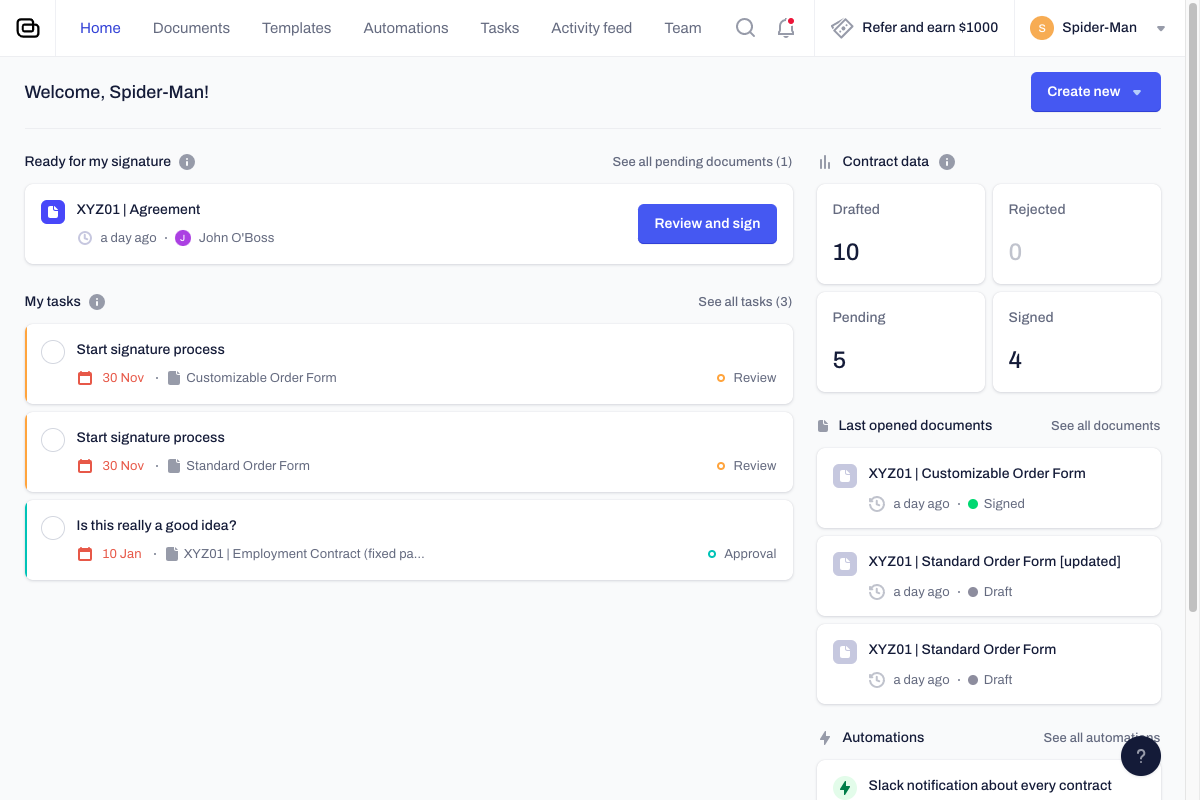Open the Activity feed tab
This screenshot has height=800, width=1200.
pyautogui.click(x=592, y=28)
